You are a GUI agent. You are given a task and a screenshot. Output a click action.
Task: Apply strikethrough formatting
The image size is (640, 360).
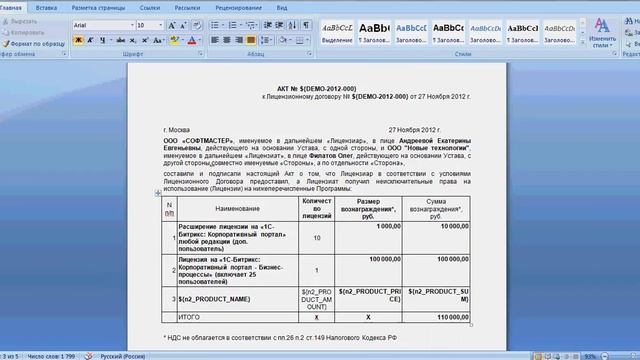tap(120, 40)
